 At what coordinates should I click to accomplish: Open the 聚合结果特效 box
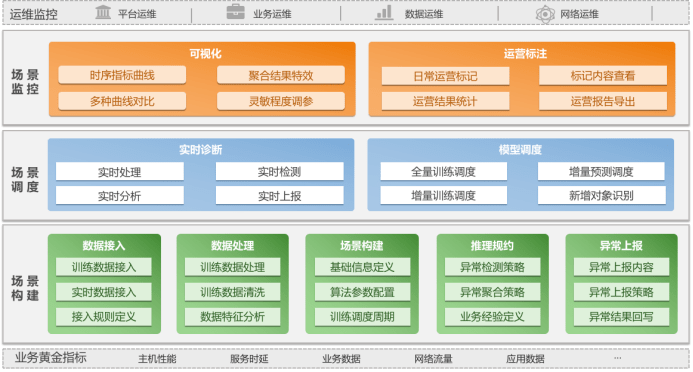coord(281,75)
